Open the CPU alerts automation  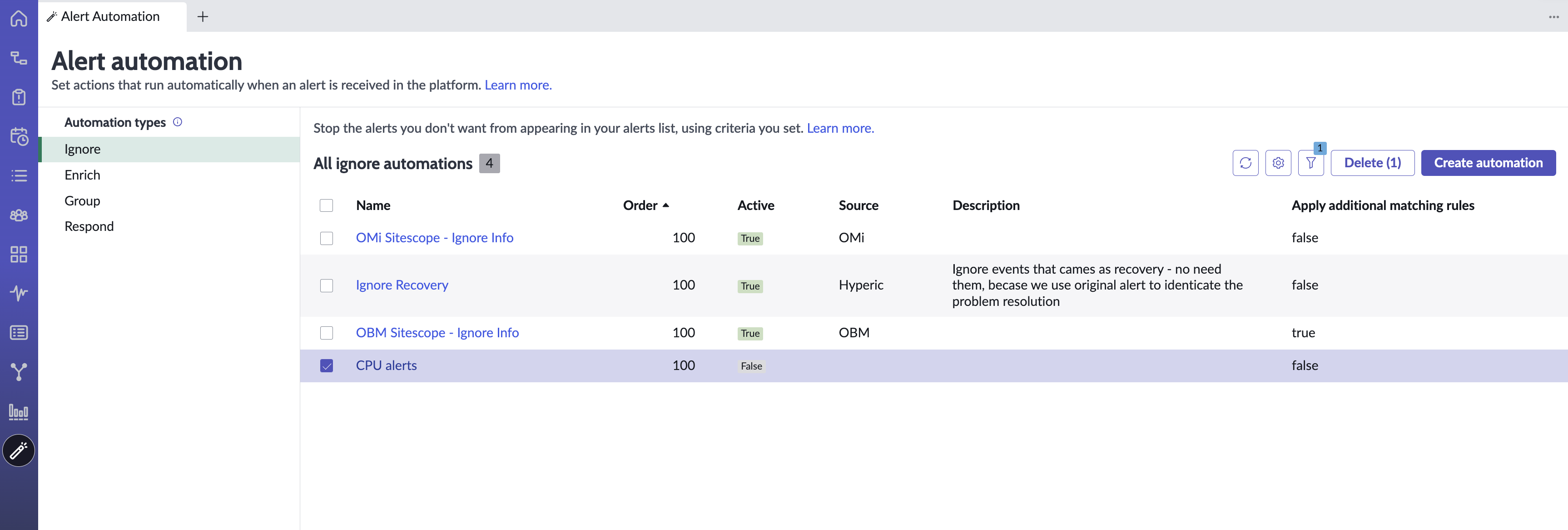click(x=386, y=365)
